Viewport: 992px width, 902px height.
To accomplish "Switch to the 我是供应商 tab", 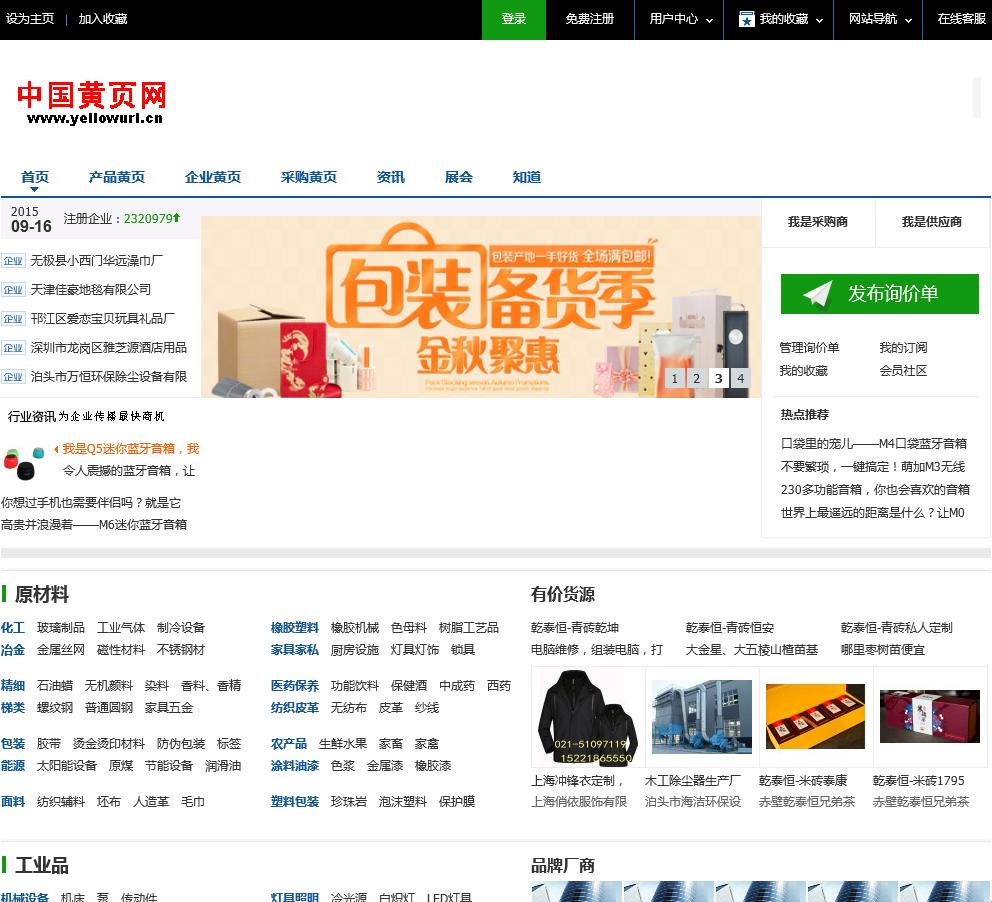I will pos(932,222).
